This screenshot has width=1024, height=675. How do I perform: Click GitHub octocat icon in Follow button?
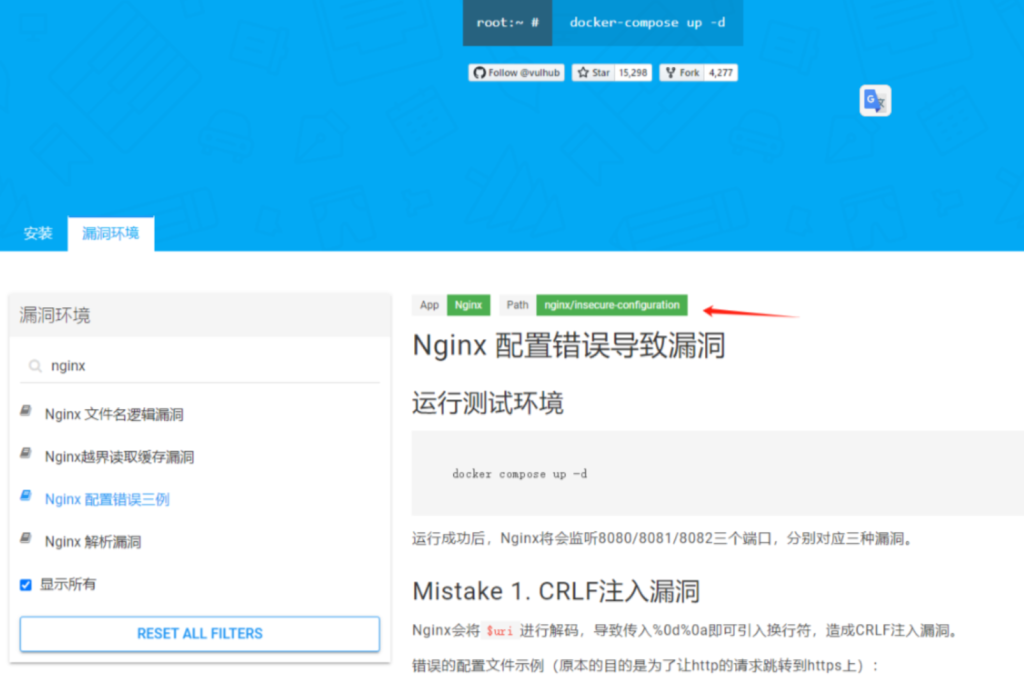point(479,72)
